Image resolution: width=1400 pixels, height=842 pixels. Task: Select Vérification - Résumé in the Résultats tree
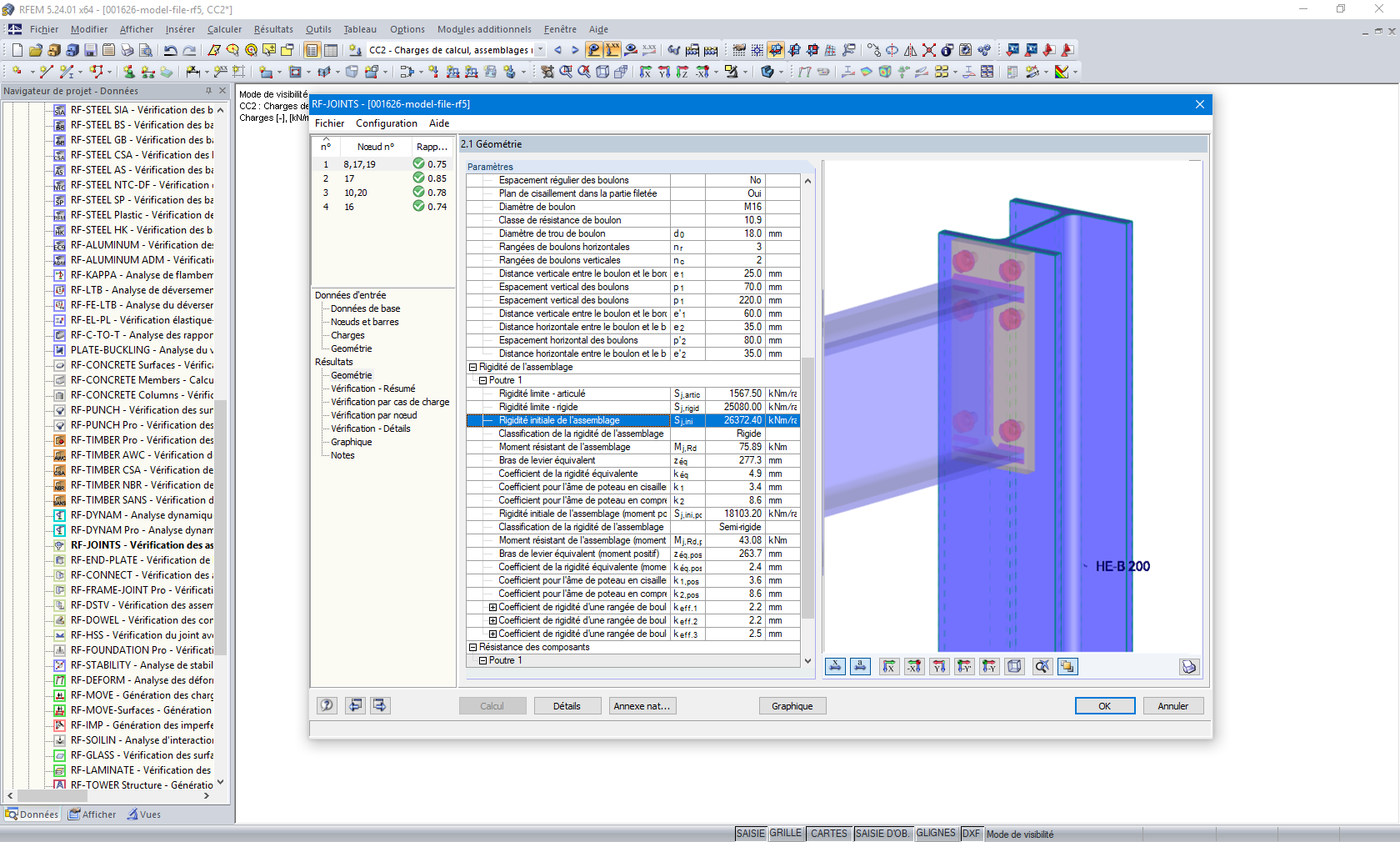point(372,388)
